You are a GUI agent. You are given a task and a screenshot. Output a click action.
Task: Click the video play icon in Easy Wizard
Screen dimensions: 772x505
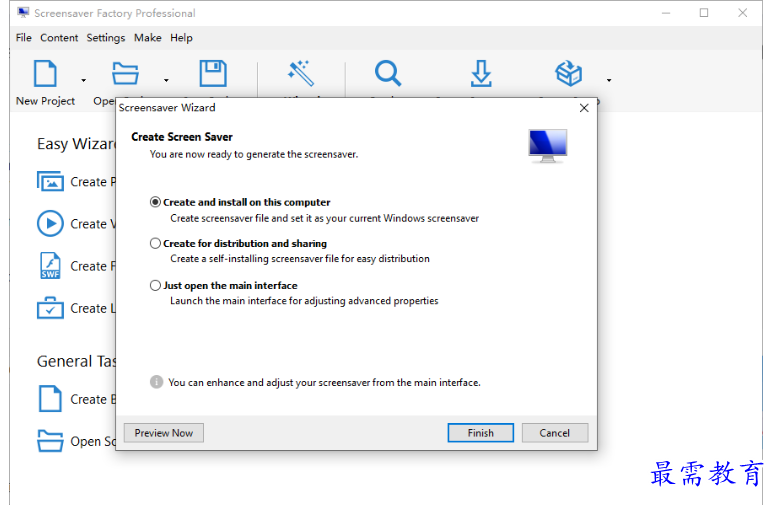pos(50,223)
